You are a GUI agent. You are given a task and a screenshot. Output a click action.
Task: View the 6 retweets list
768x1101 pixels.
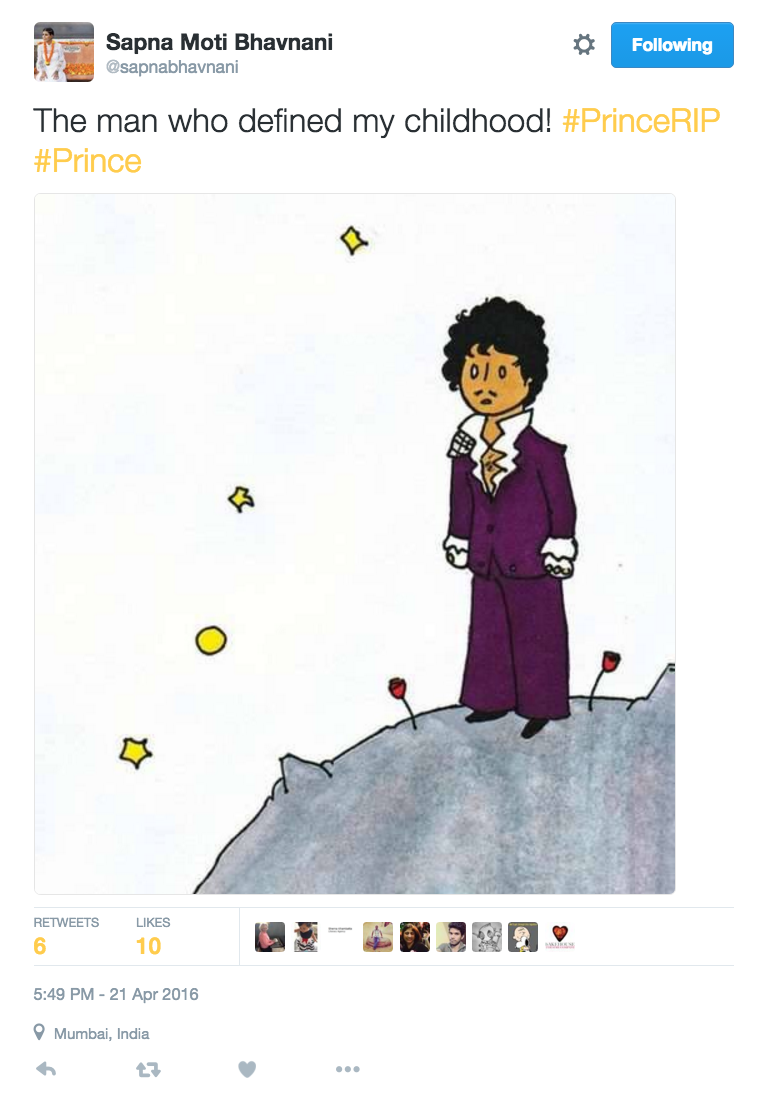(x=66, y=937)
